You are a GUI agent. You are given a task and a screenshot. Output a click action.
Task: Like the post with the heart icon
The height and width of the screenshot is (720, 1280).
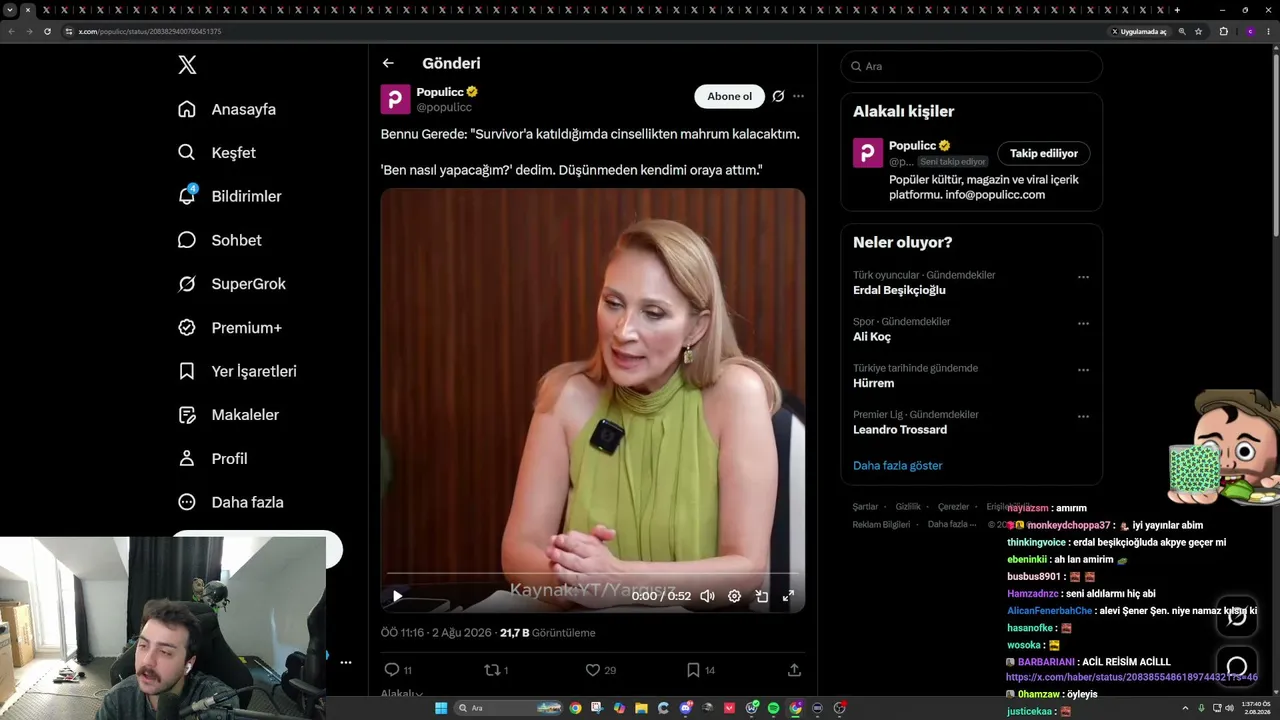(x=592, y=670)
